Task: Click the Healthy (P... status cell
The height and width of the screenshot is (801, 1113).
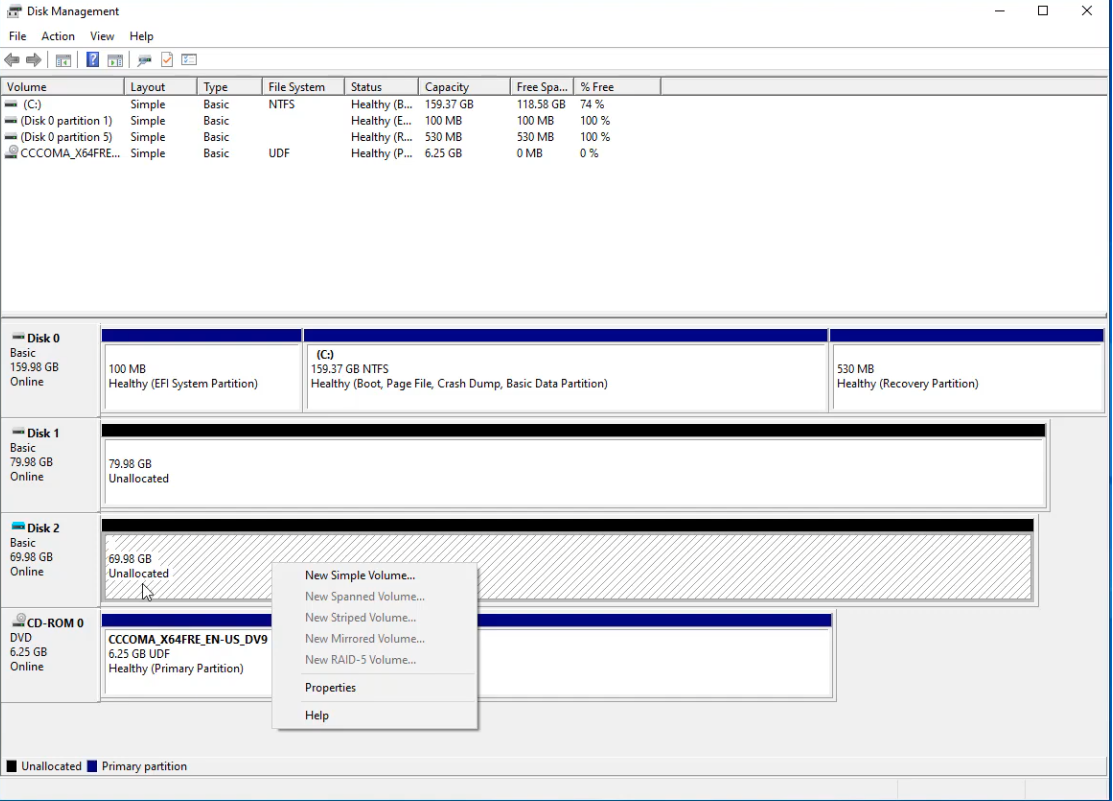Action: pyautogui.click(x=381, y=153)
